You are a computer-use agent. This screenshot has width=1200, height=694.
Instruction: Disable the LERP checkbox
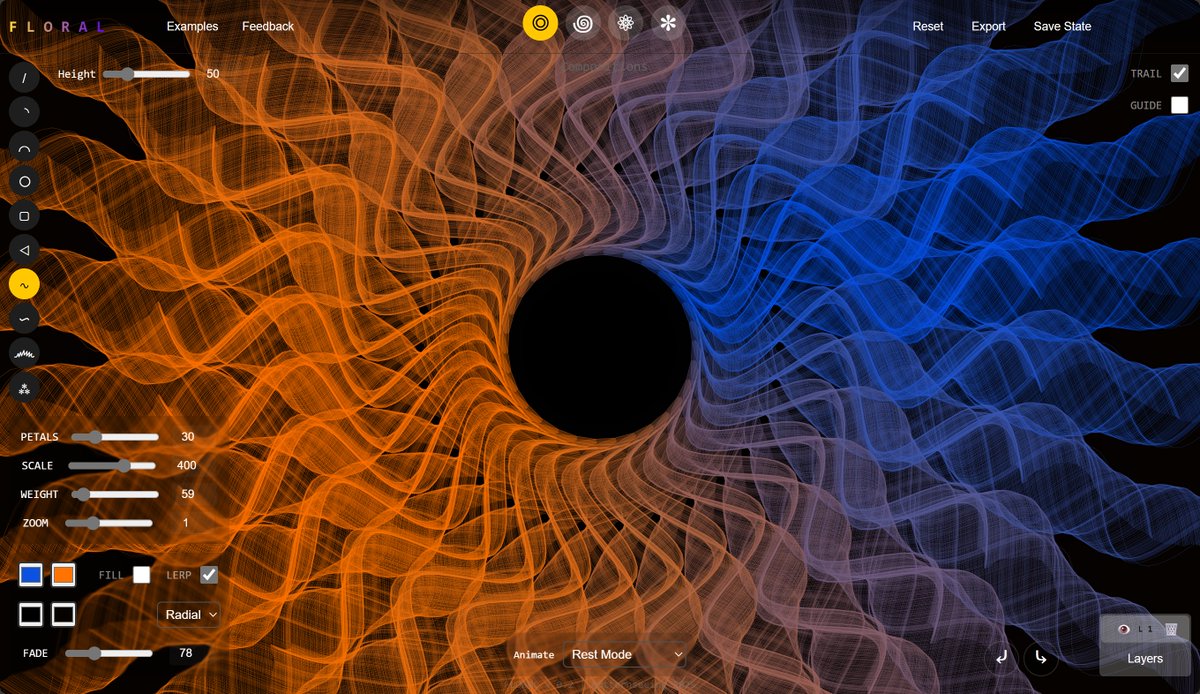209,575
